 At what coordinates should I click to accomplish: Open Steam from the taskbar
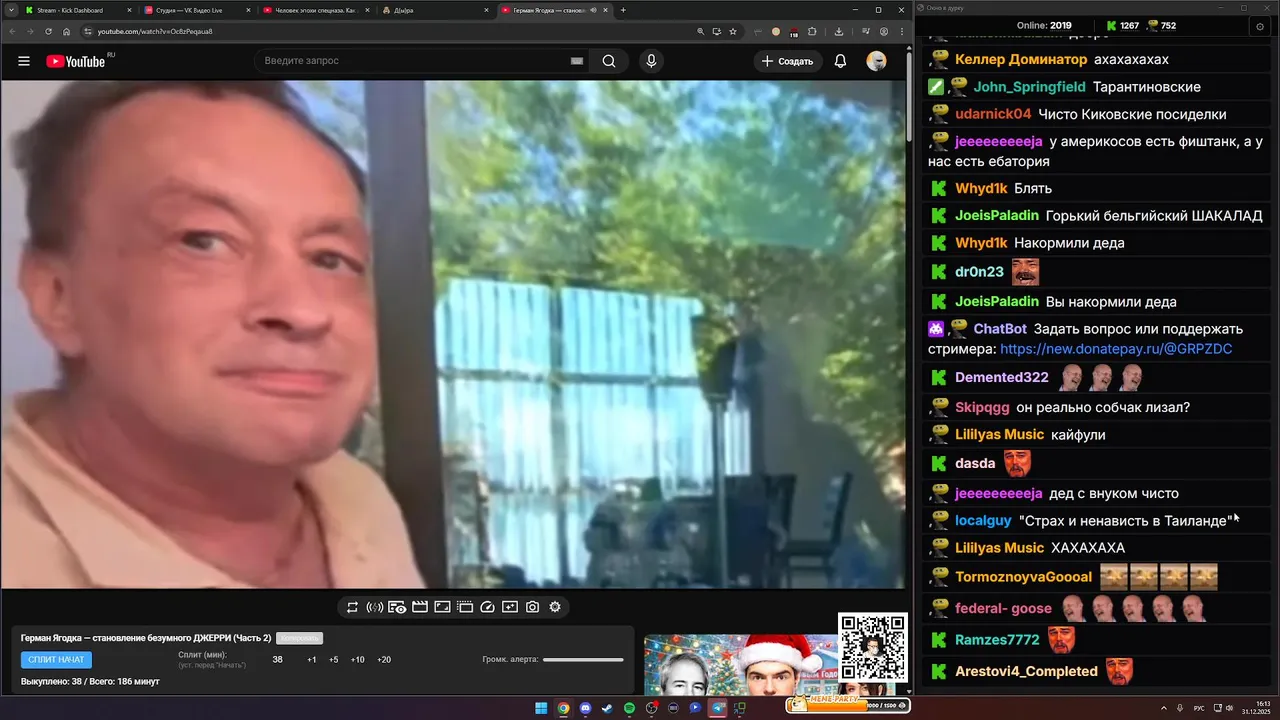607,708
